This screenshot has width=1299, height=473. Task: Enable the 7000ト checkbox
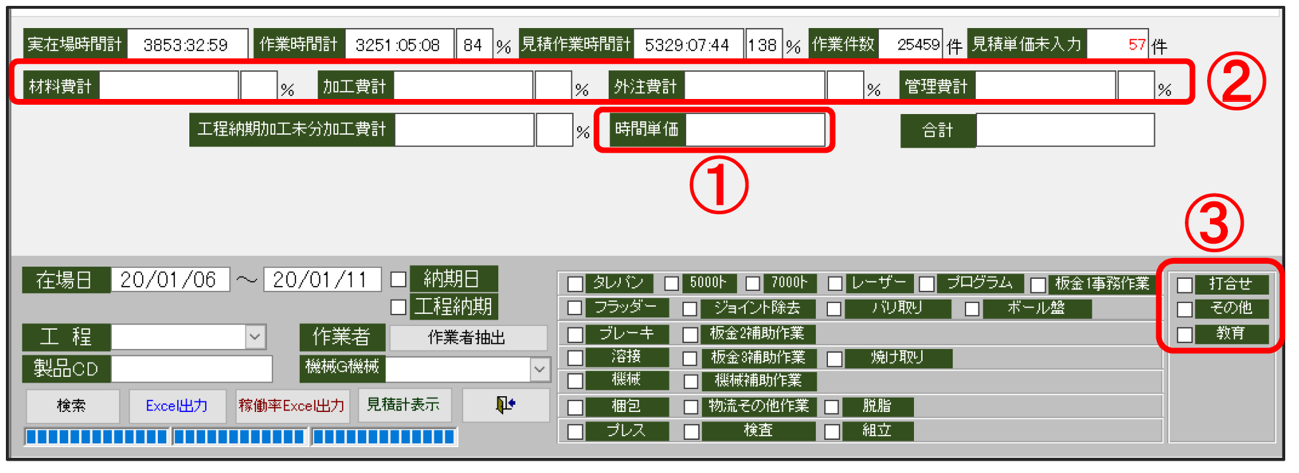[x=753, y=283]
